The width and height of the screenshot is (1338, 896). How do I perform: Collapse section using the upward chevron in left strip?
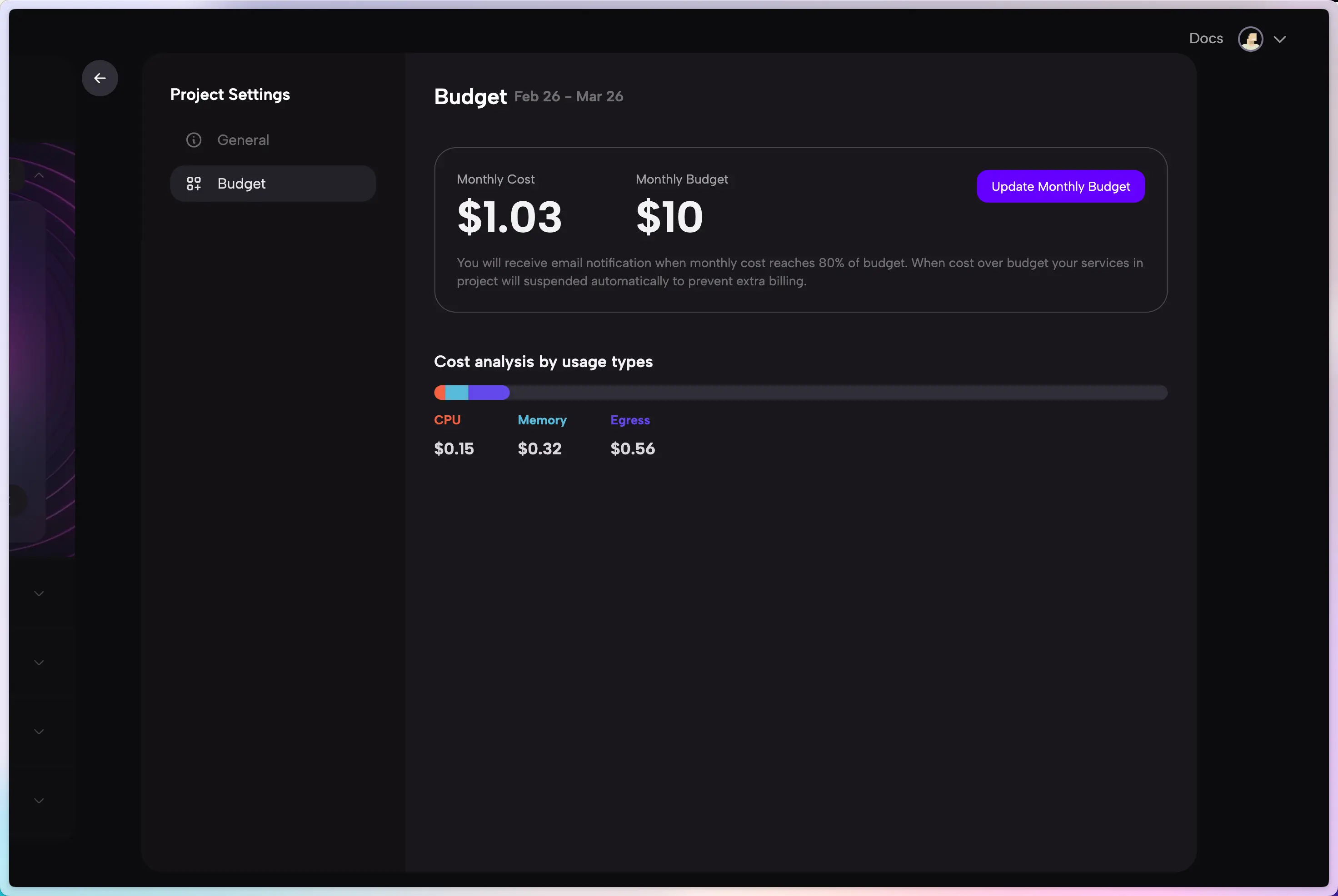39,175
